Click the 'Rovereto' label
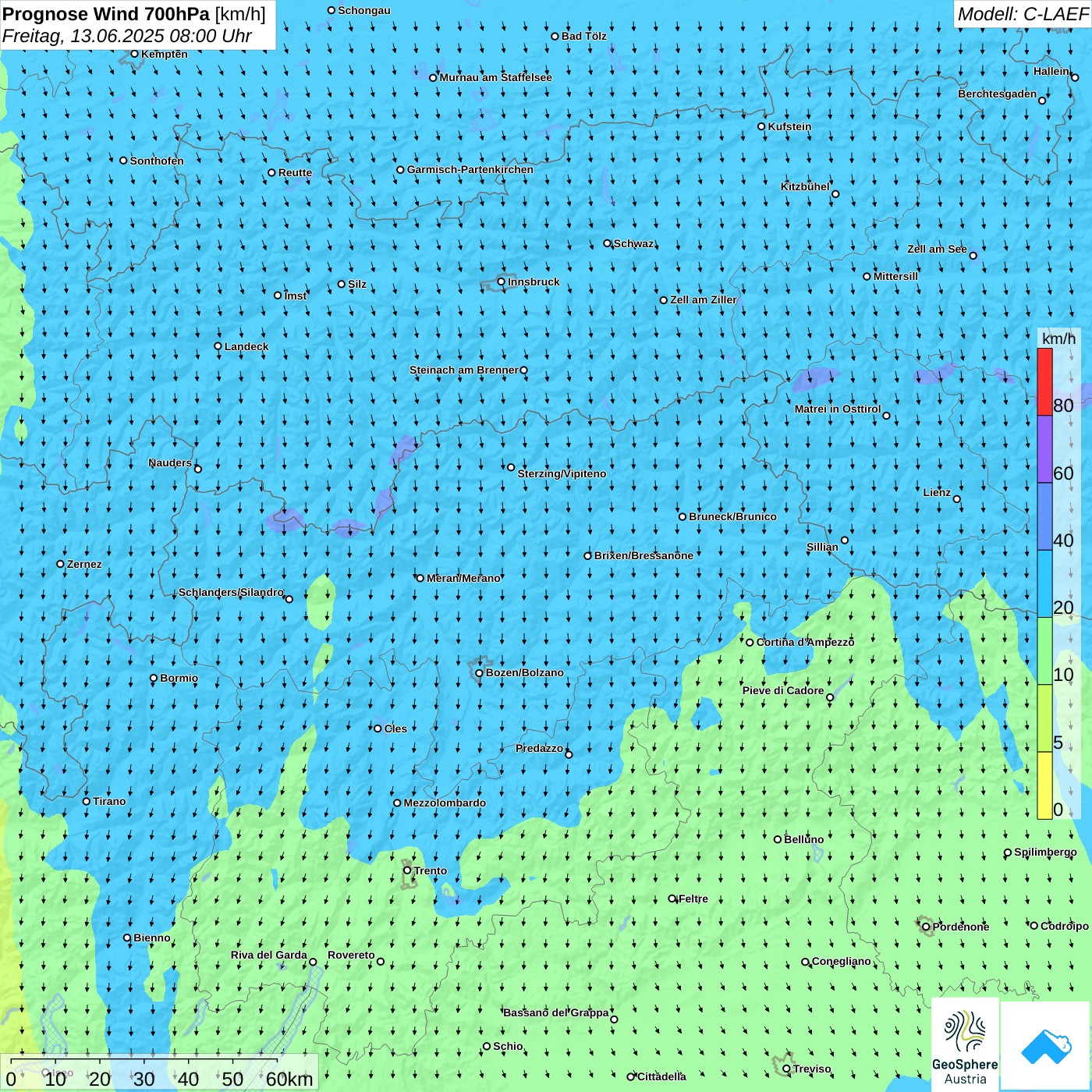 [x=351, y=955]
